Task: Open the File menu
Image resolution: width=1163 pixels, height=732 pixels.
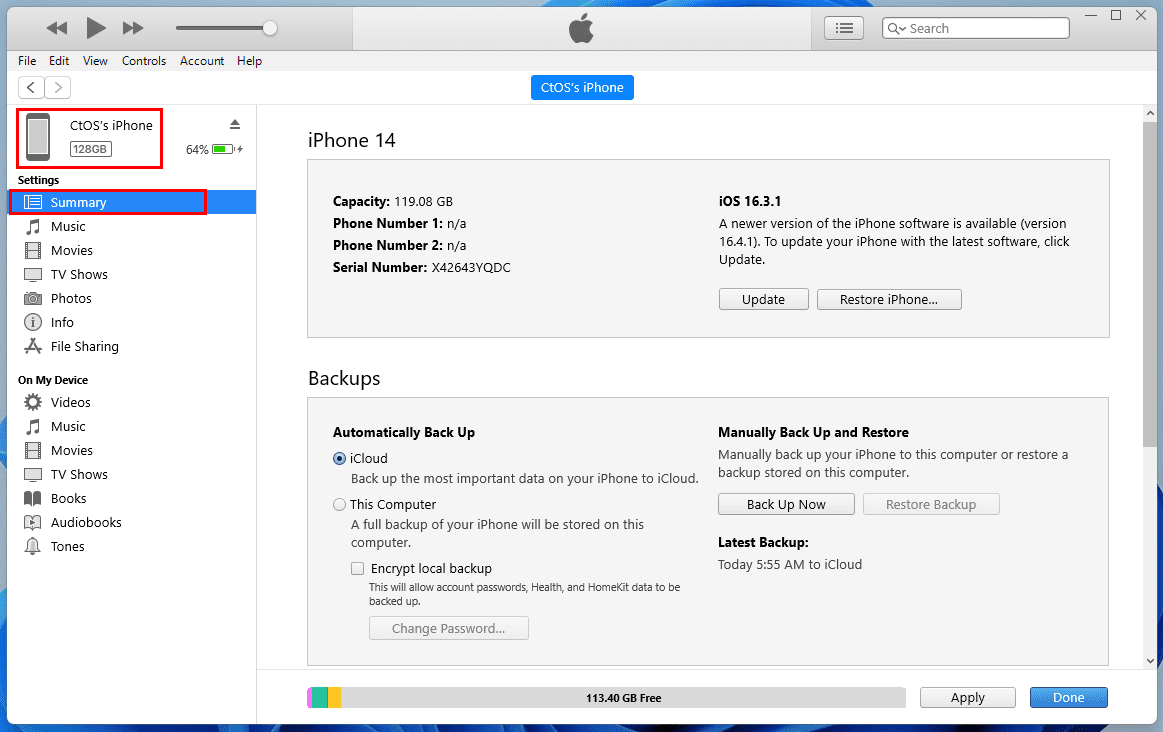Action: tap(27, 61)
